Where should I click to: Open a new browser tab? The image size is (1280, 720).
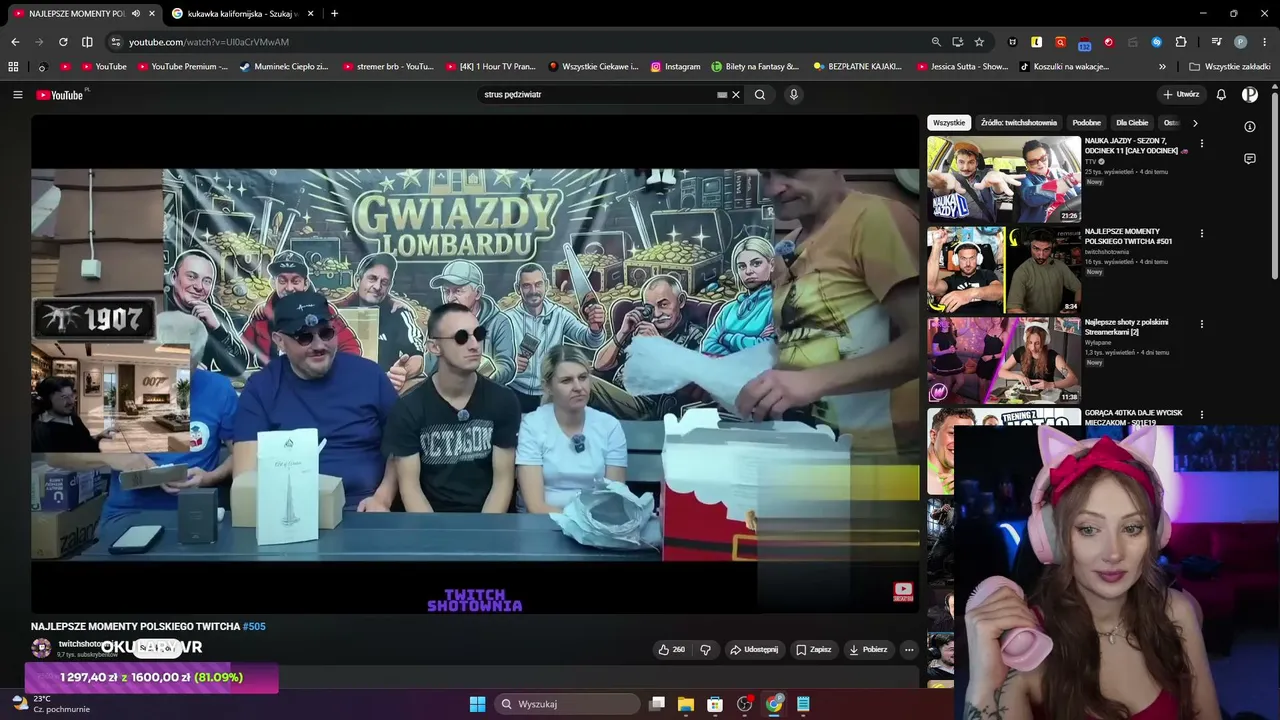pos(334,14)
